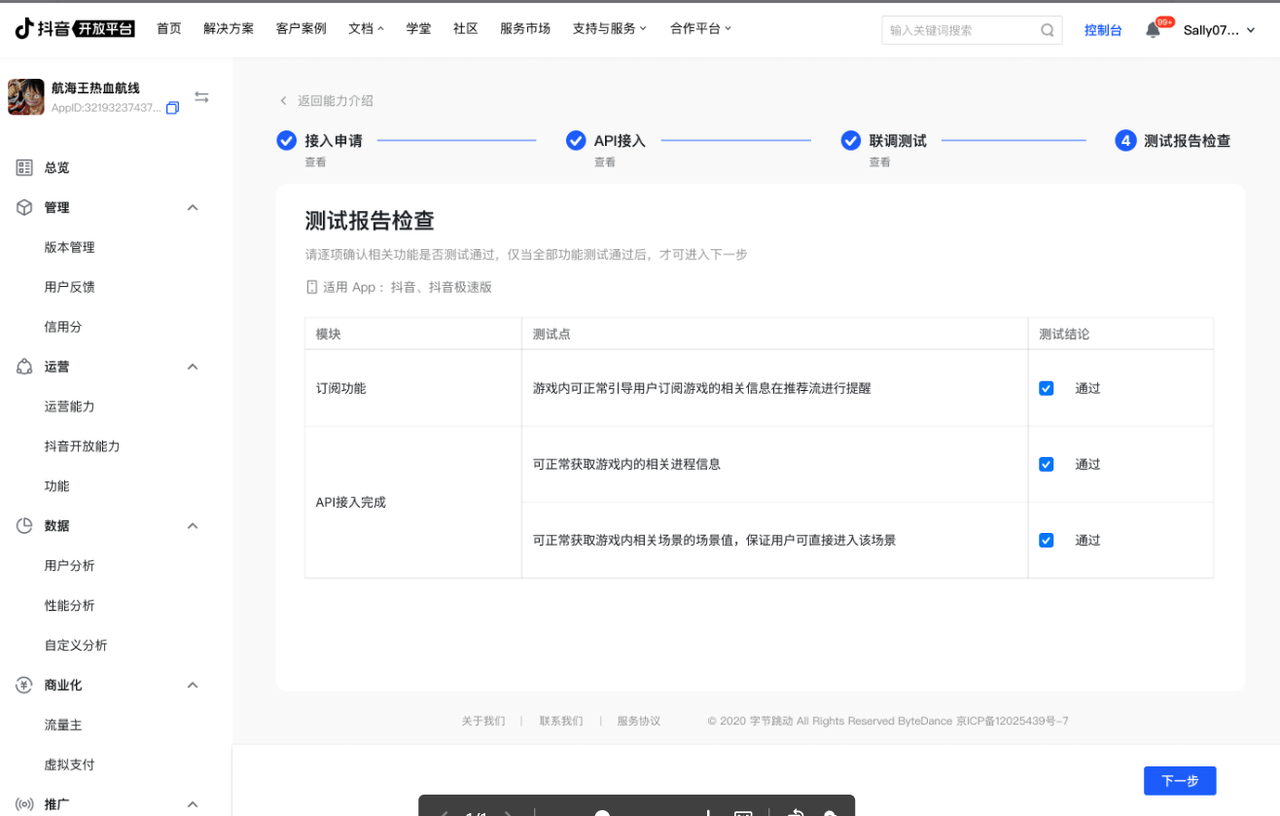The width and height of the screenshot is (1280, 816).
Task: Collapse the 商业化 section chevron
Action: (x=193, y=685)
